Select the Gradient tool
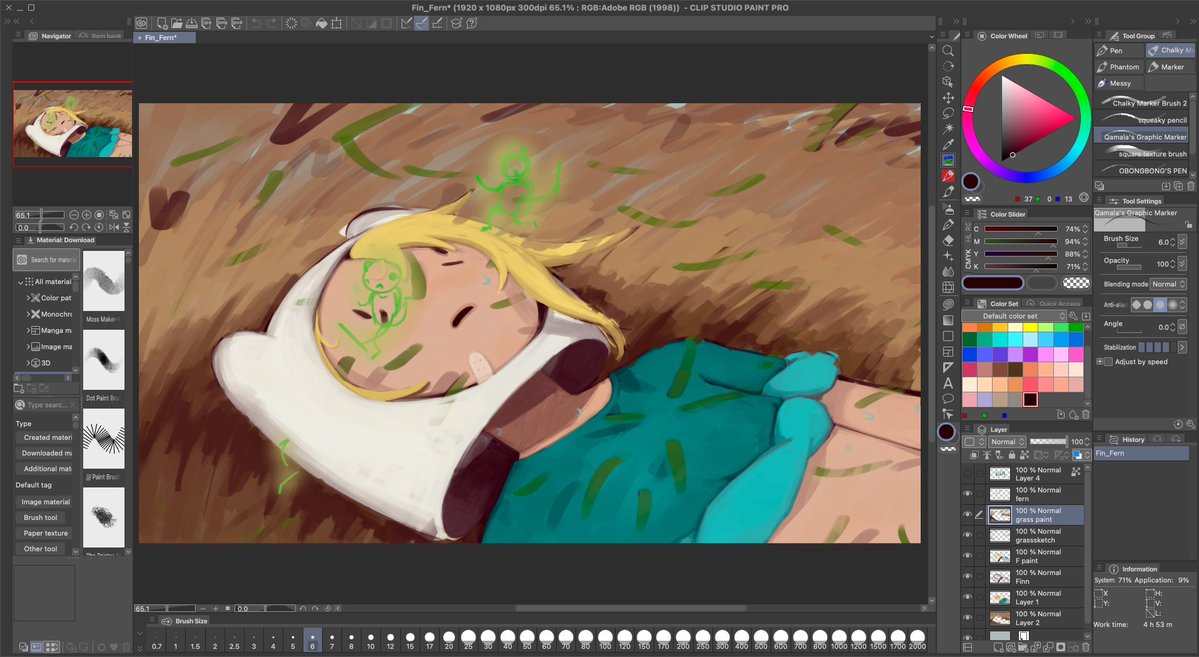Viewport: 1199px width, 657px height. point(947,320)
